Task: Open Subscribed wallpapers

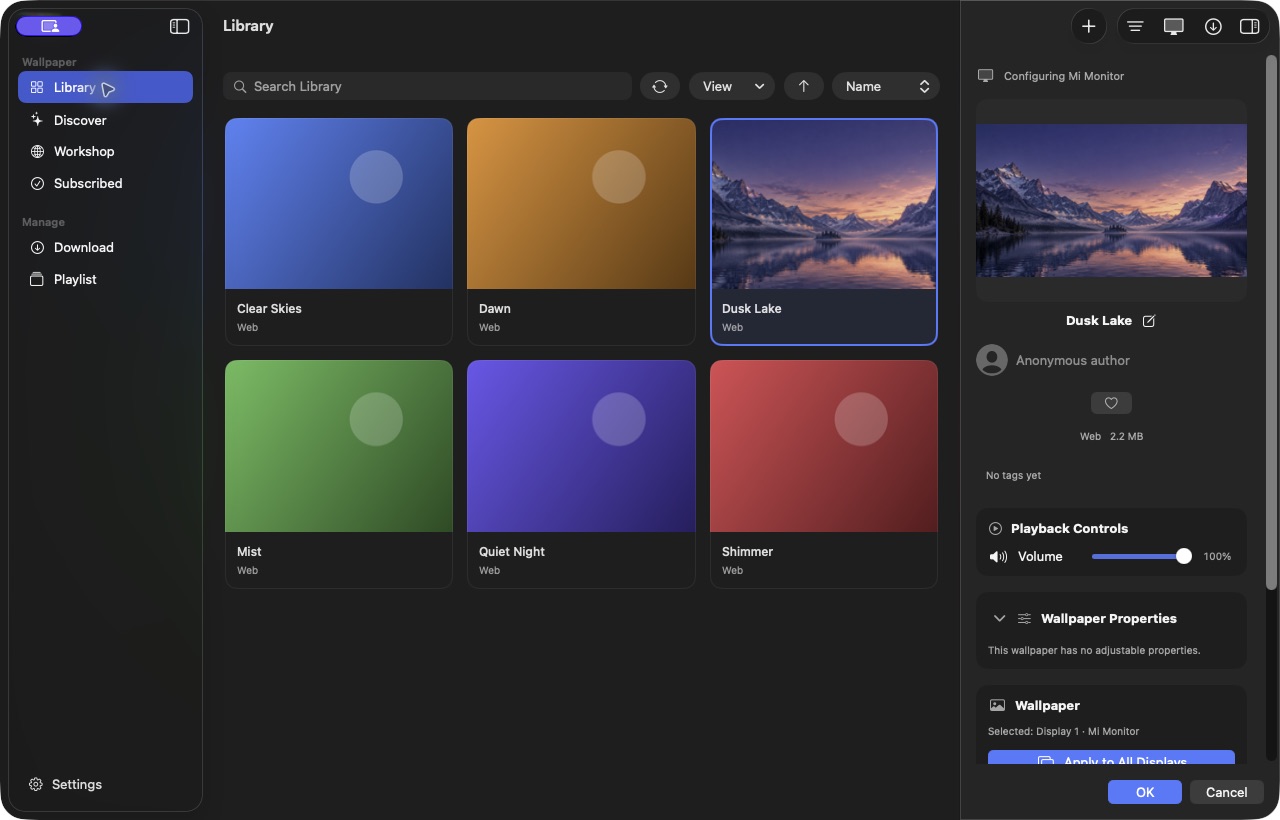Action: pos(105,184)
